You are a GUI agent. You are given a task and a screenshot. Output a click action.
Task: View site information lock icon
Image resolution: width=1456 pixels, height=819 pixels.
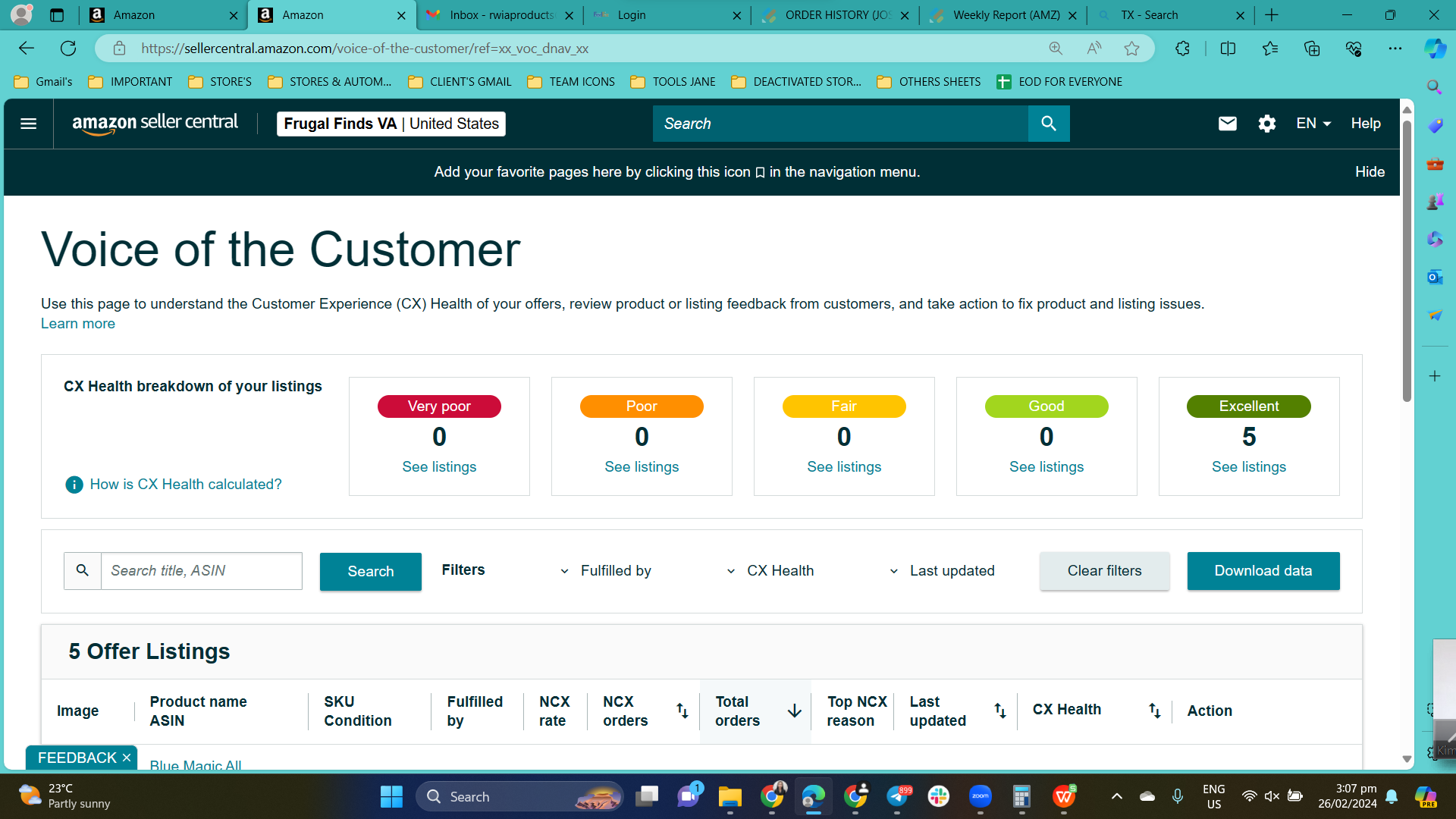pos(119,49)
